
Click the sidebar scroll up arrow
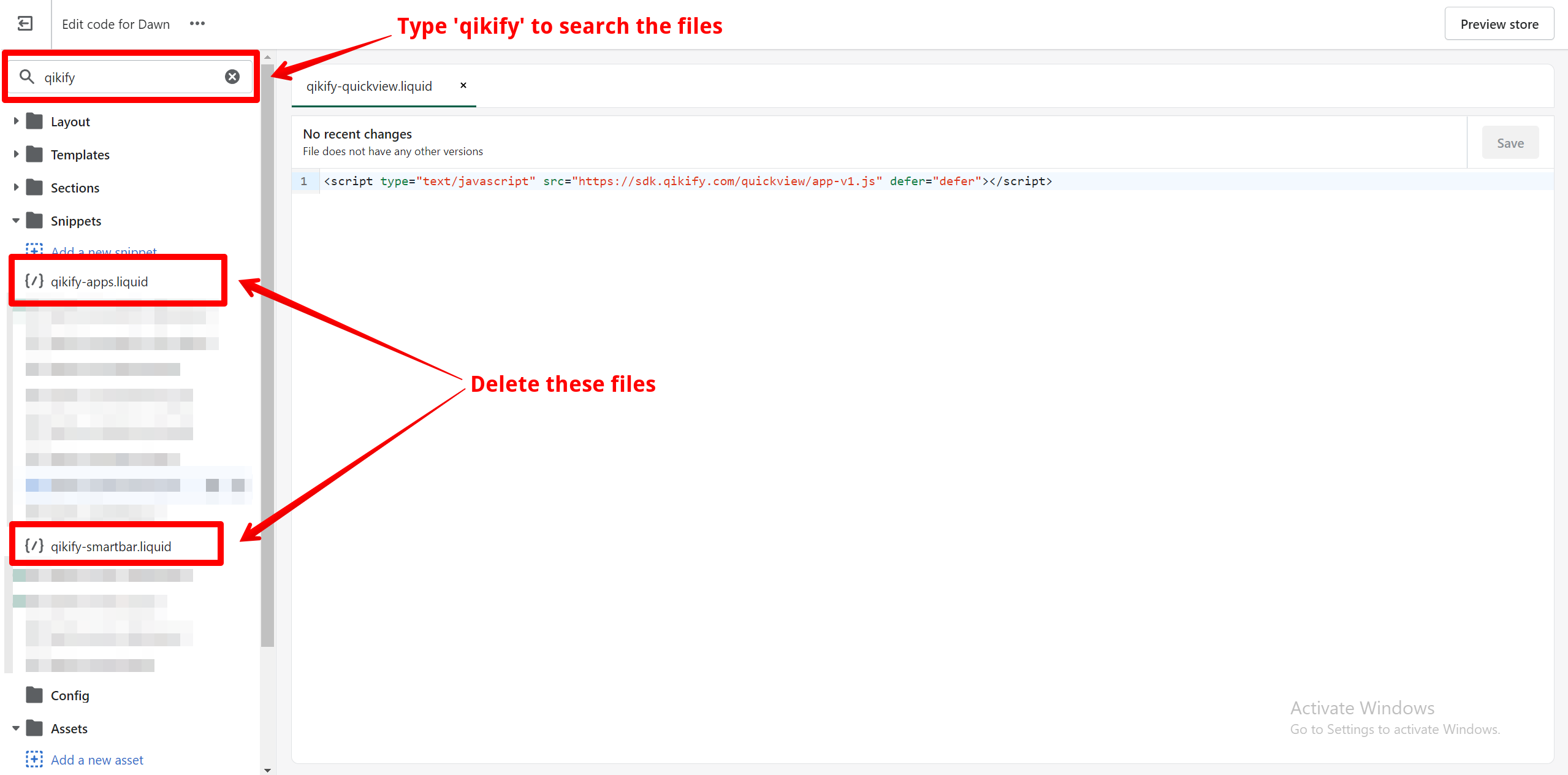267,57
